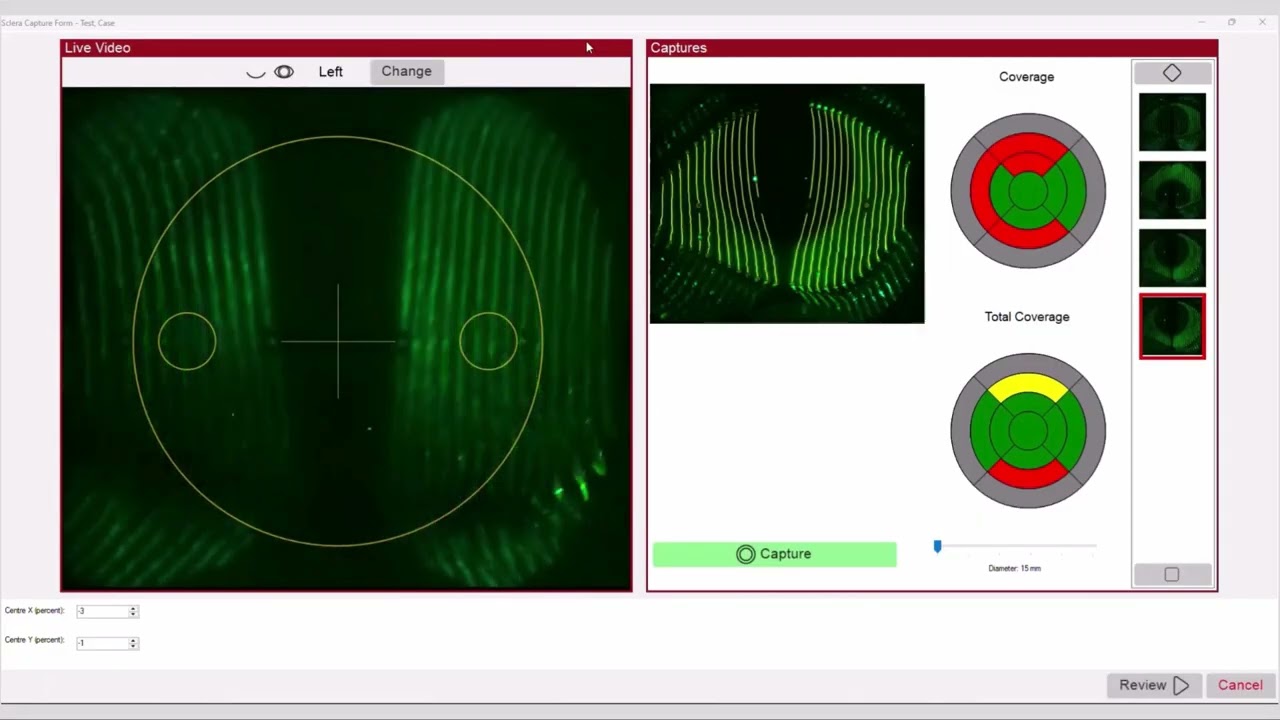This screenshot has width=1280, height=720.
Task: Click the closed eyelid curve icon
Action: click(x=256, y=73)
